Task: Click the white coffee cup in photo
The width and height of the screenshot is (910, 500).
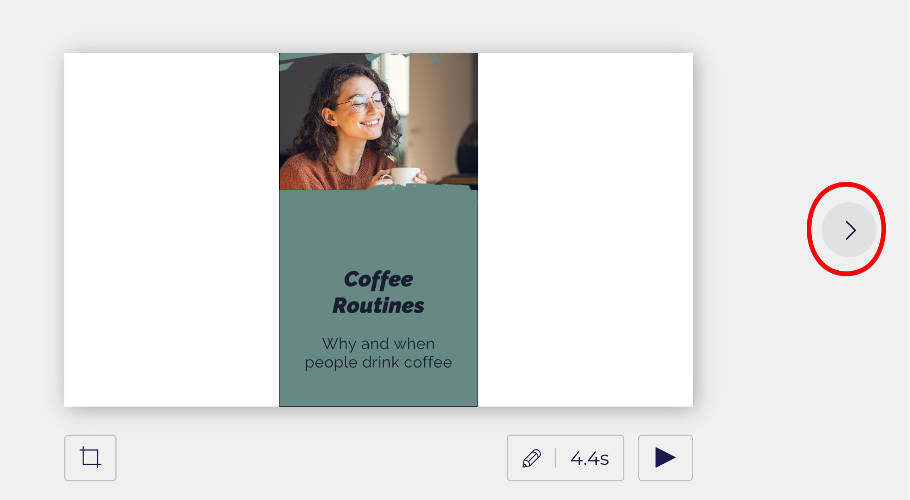Action: [x=404, y=176]
